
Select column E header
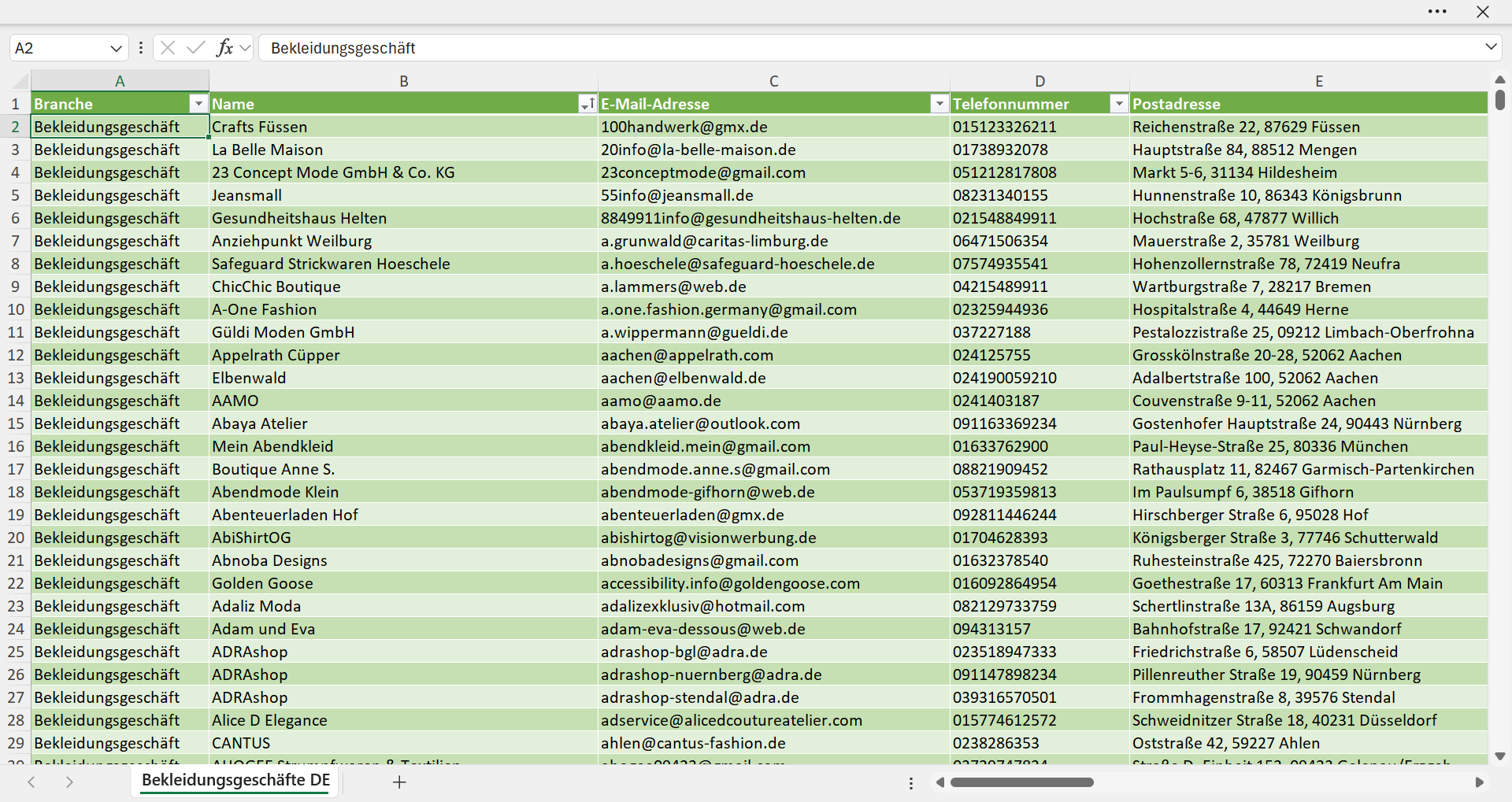(x=1319, y=81)
